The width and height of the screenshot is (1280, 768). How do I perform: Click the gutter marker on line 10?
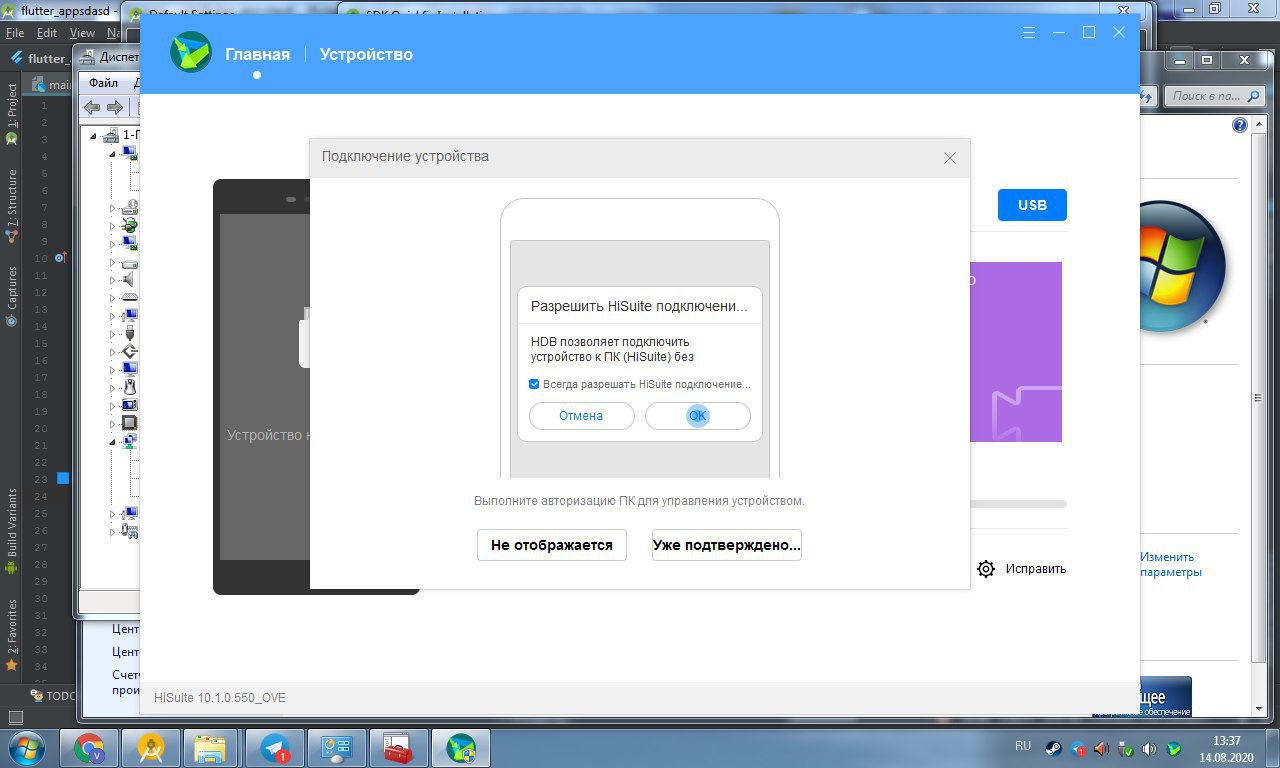pos(60,258)
